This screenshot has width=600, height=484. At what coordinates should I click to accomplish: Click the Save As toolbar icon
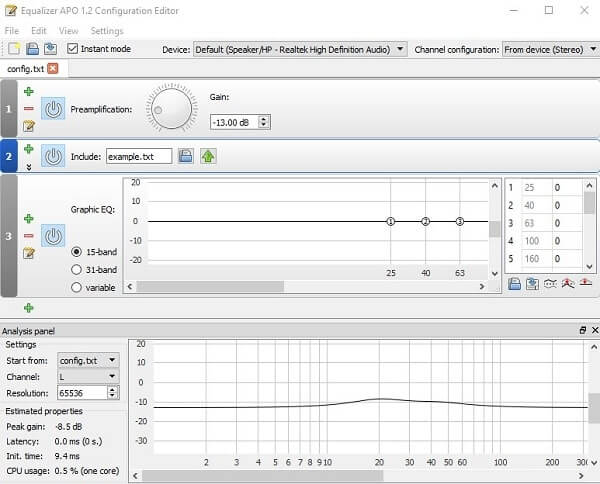coord(51,49)
